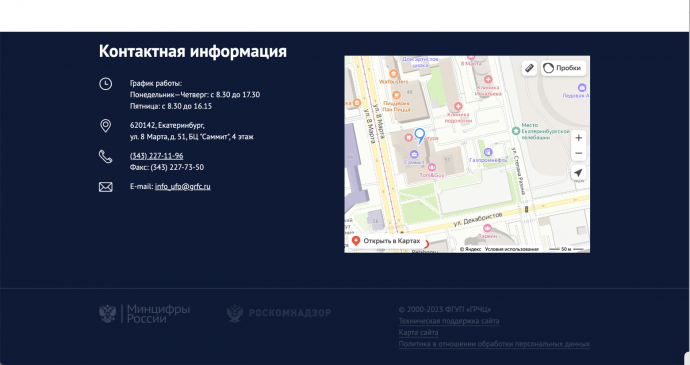Click the blue location pin marker
Image resolution: width=690 pixels, height=365 pixels.
tap(420, 136)
